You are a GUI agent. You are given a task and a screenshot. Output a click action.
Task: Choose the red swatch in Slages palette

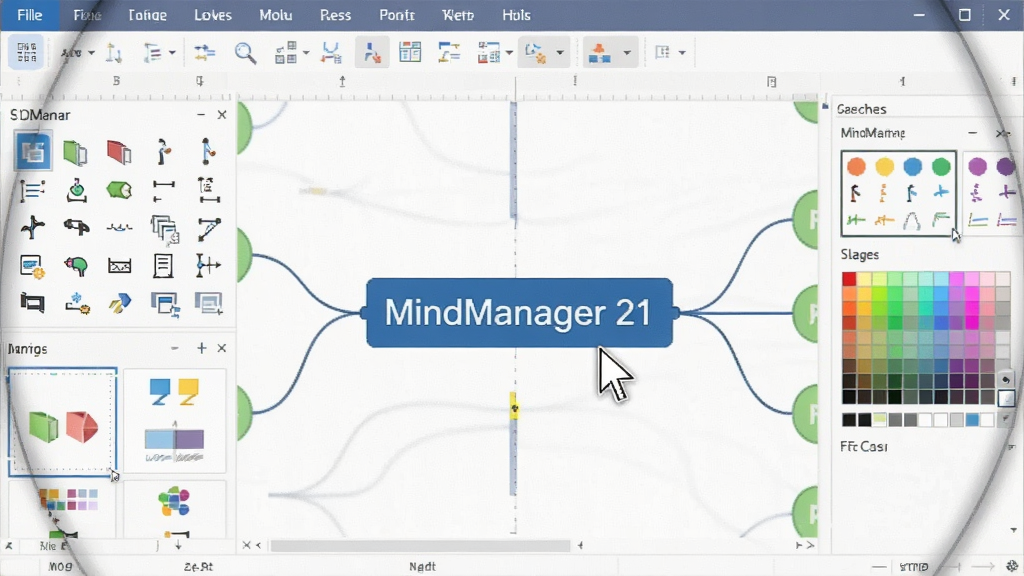849,279
